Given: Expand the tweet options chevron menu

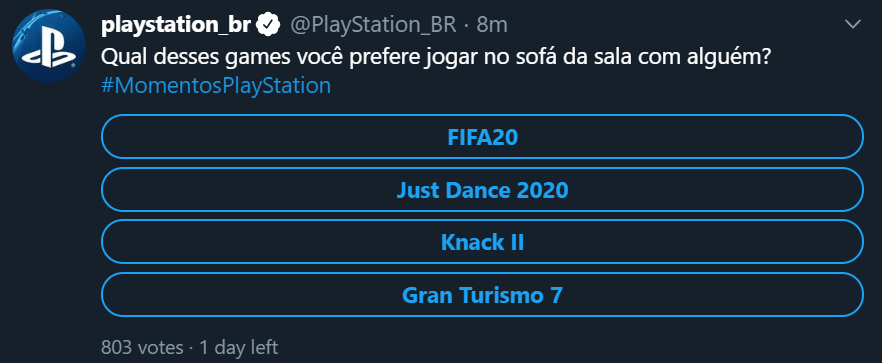Looking at the screenshot, I should click(853, 24).
